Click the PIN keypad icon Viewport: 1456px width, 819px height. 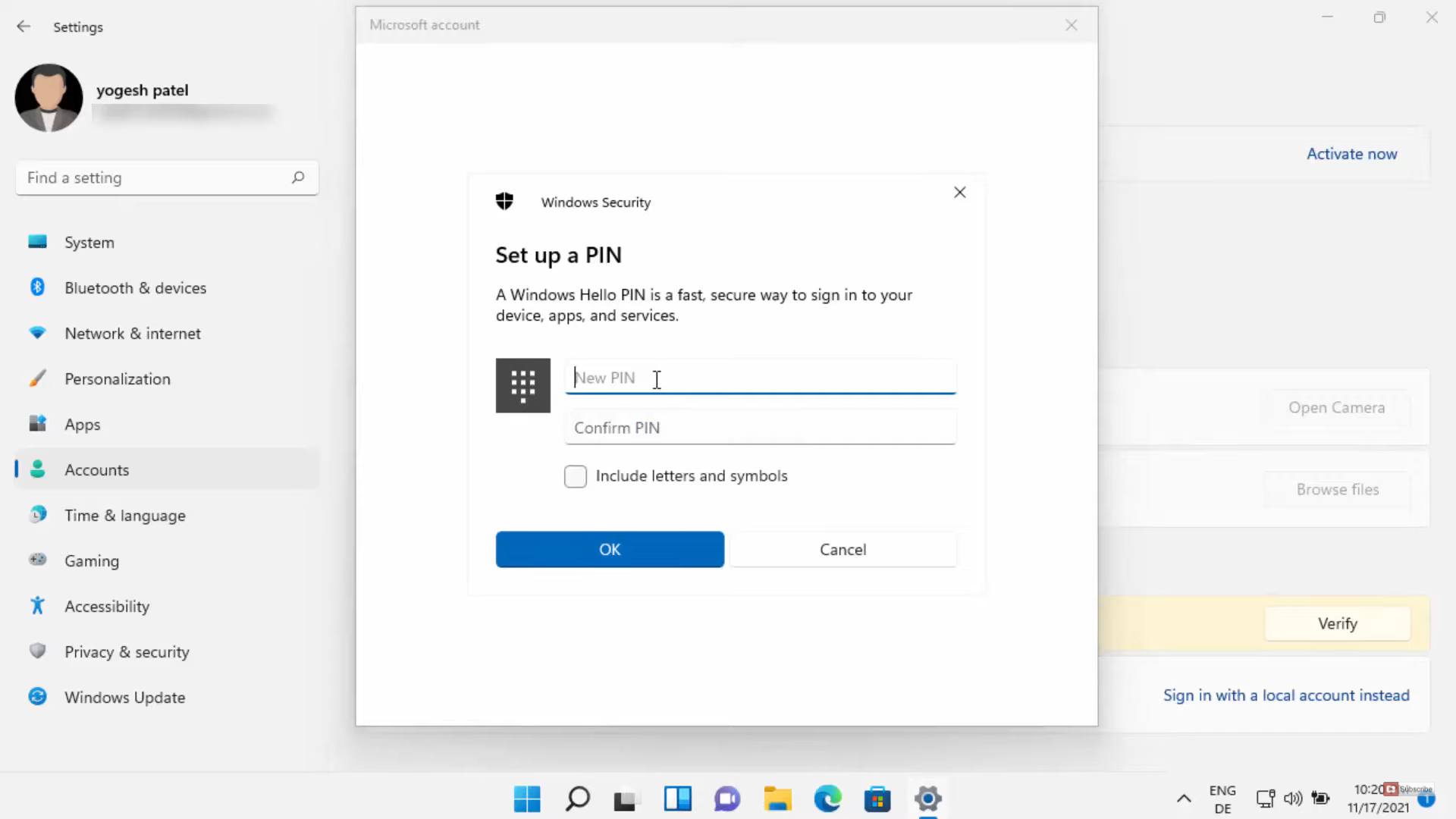523,385
